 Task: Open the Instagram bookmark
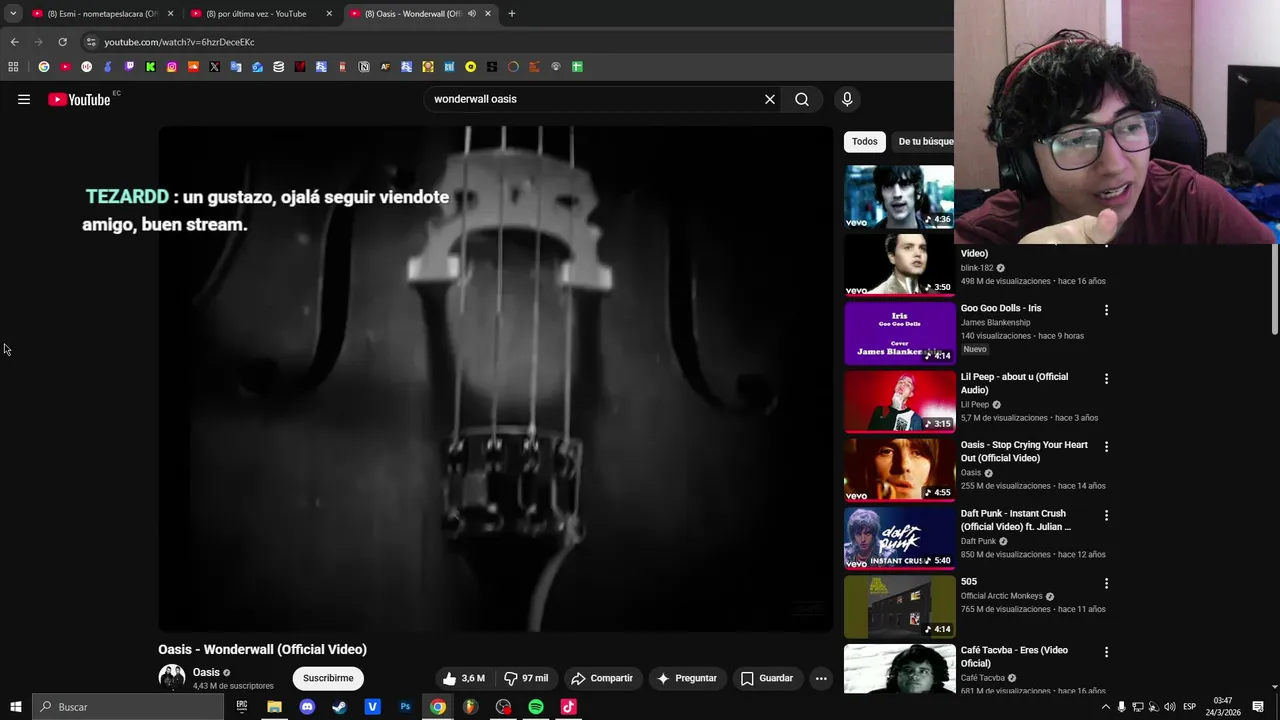tap(172, 67)
